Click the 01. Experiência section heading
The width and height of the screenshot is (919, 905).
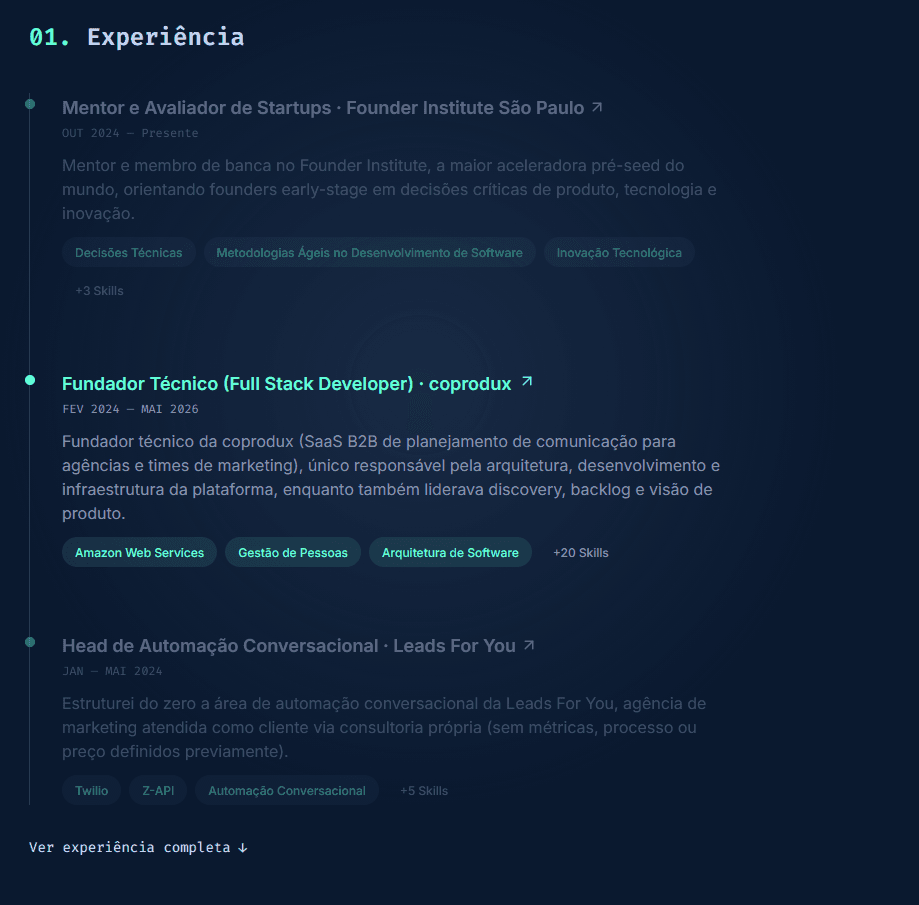click(x=137, y=37)
